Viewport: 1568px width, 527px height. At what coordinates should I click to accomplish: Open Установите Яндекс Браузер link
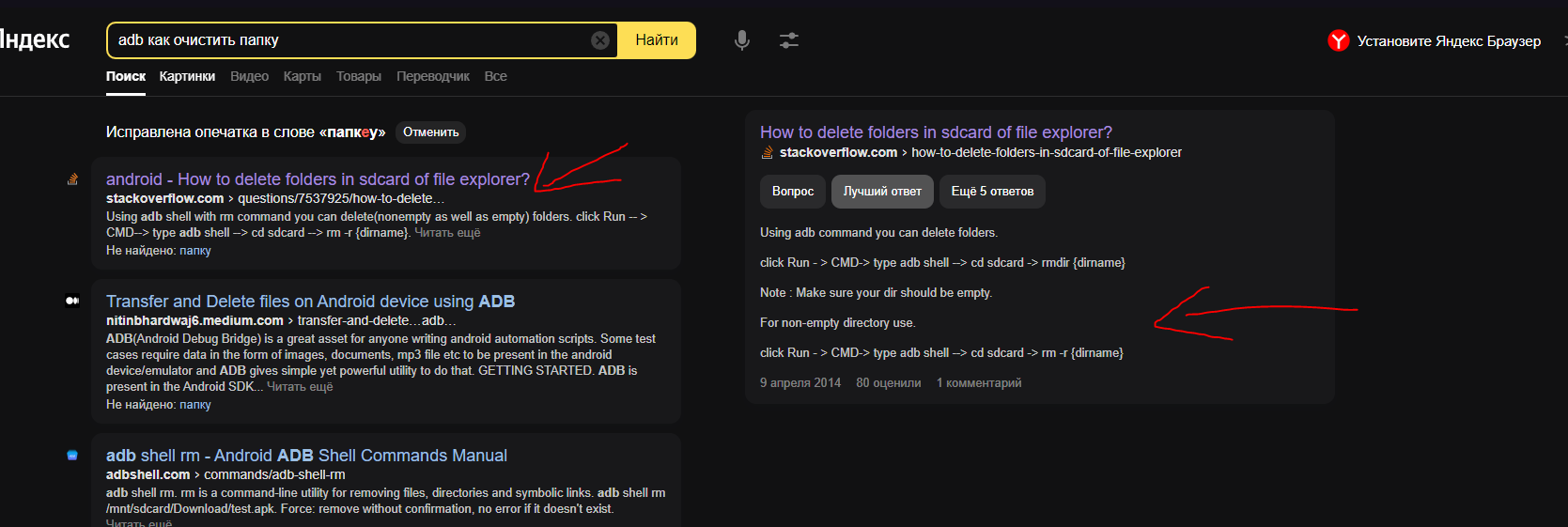[x=1449, y=41]
